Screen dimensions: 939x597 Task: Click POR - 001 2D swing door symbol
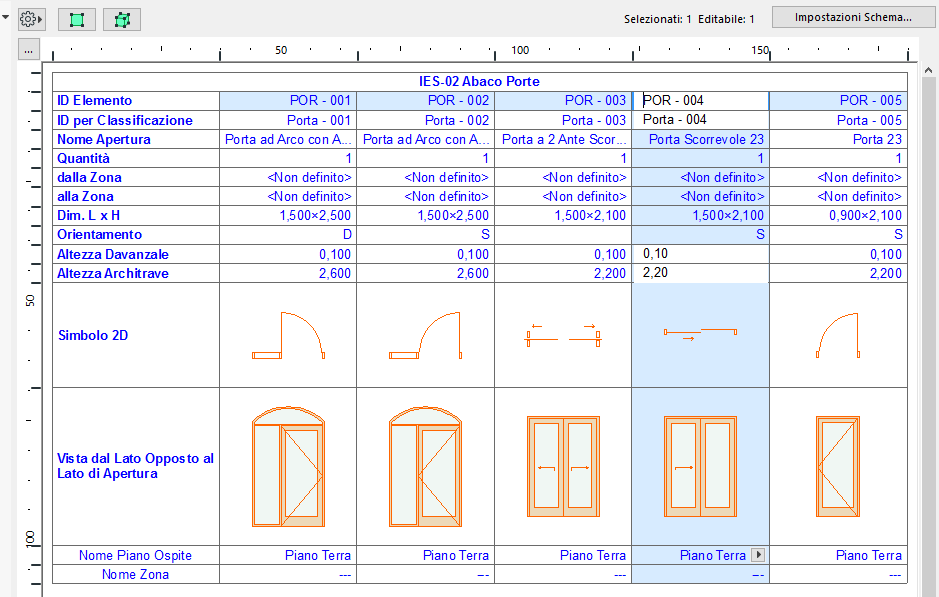coord(288,335)
